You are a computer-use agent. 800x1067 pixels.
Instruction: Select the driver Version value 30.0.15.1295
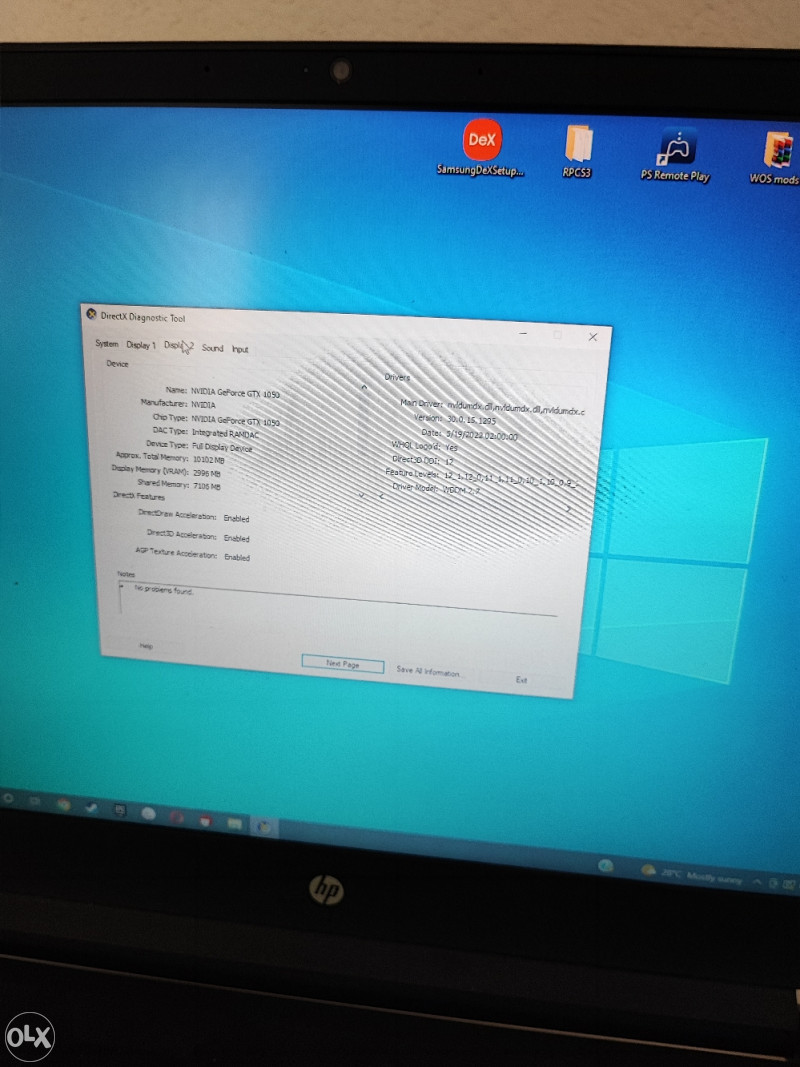point(471,420)
